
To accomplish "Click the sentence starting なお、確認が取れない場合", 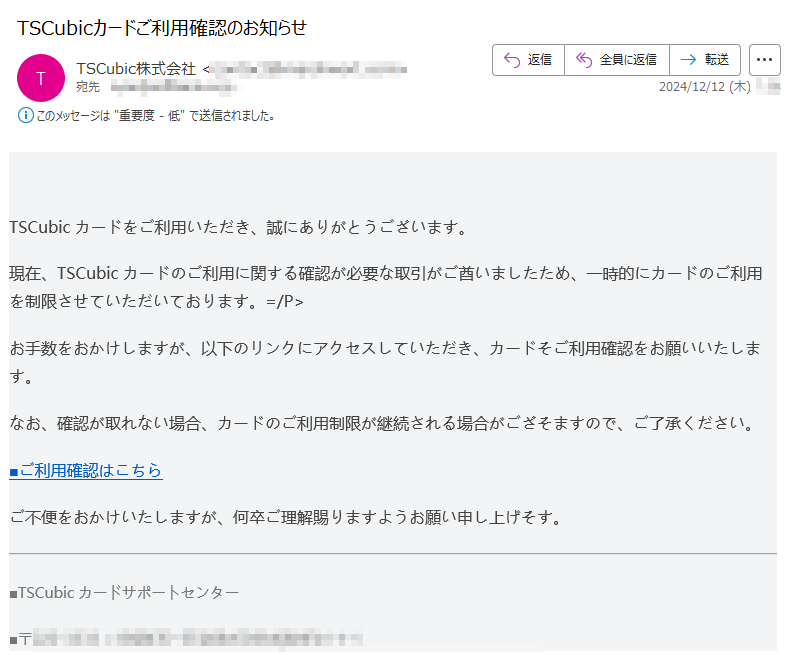I will pyautogui.click(x=382, y=424).
